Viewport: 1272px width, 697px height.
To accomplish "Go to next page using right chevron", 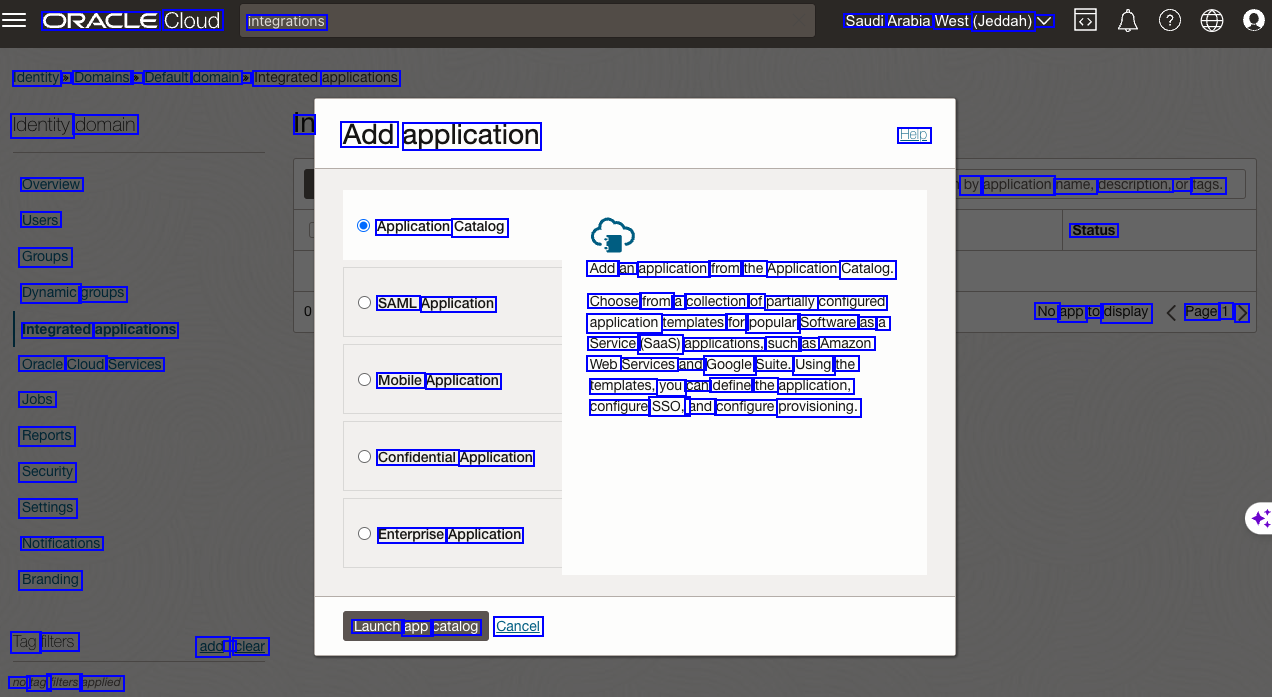I will pyautogui.click(x=1242, y=313).
